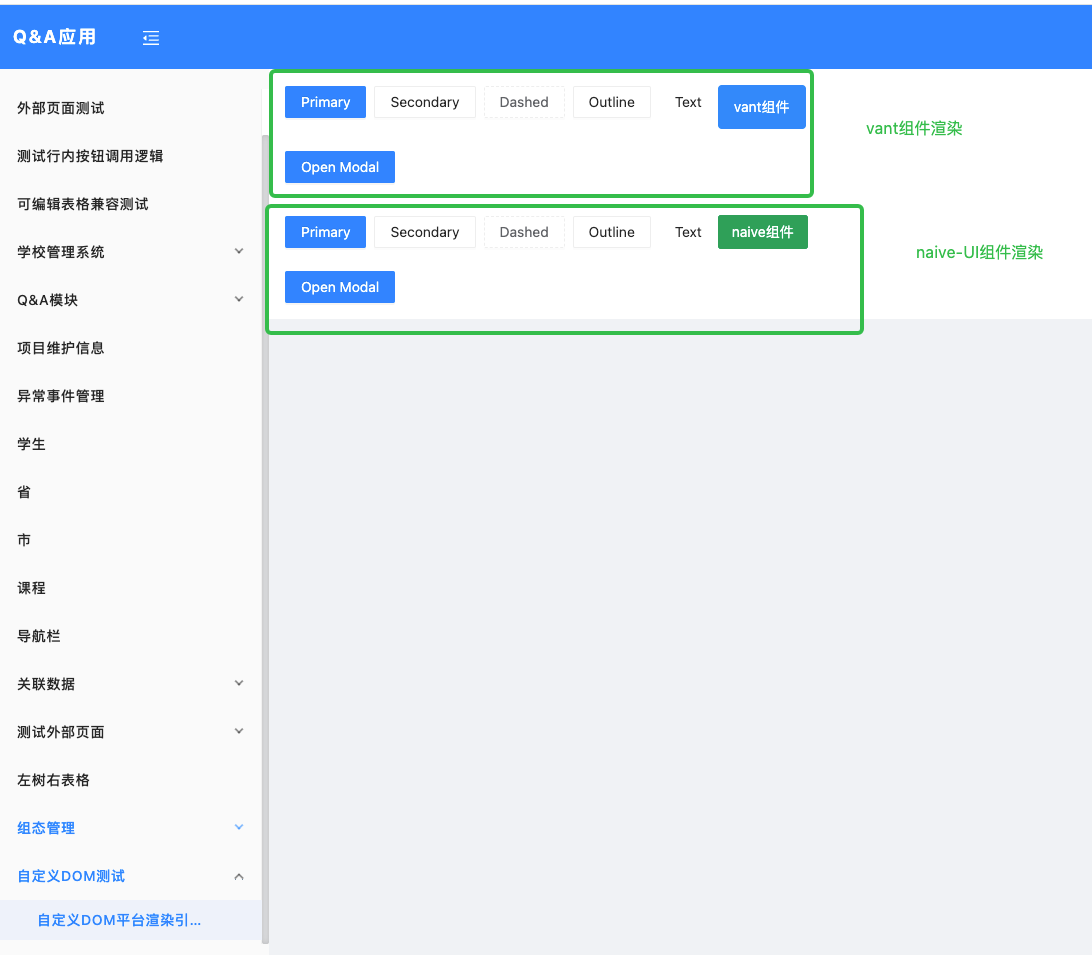Image resolution: width=1092 pixels, height=955 pixels.
Task: Click Dashed button in naive section
Action: (x=524, y=232)
